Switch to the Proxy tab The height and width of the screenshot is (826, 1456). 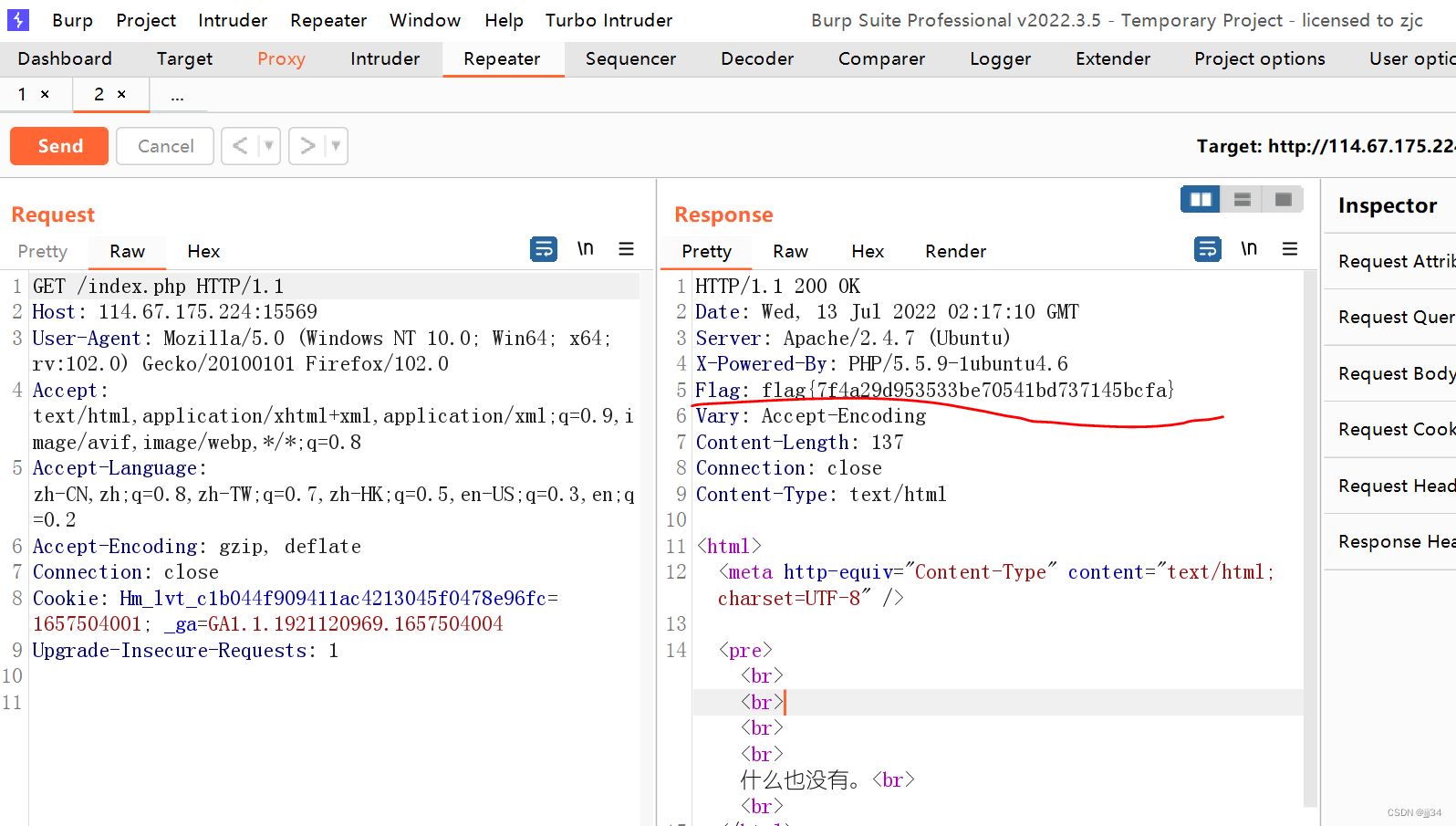tap(281, 58)
